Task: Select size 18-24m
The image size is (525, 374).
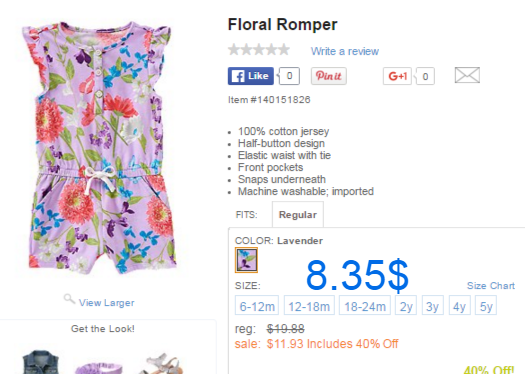Action: tap(365, 305)
